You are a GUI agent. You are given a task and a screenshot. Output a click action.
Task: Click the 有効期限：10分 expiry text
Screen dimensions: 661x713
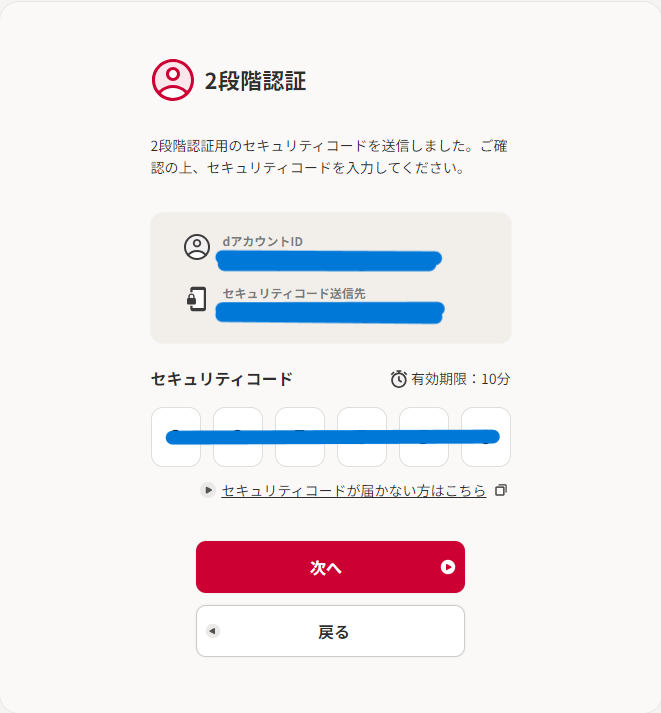coord(461,379)
